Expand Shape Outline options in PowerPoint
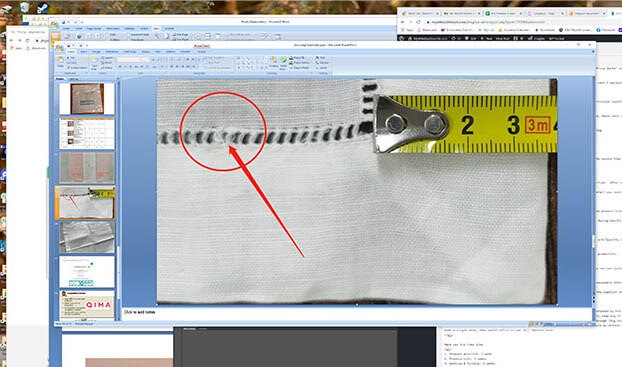 pos(300,63)
